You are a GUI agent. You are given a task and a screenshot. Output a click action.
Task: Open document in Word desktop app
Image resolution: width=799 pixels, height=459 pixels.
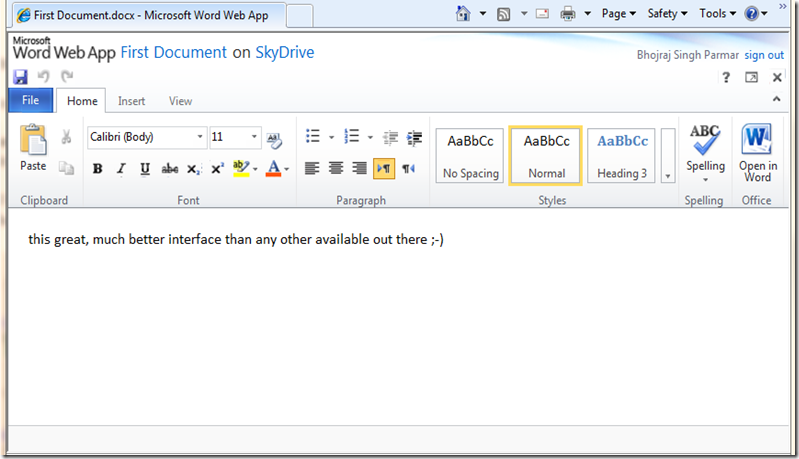tap(757, 153)
